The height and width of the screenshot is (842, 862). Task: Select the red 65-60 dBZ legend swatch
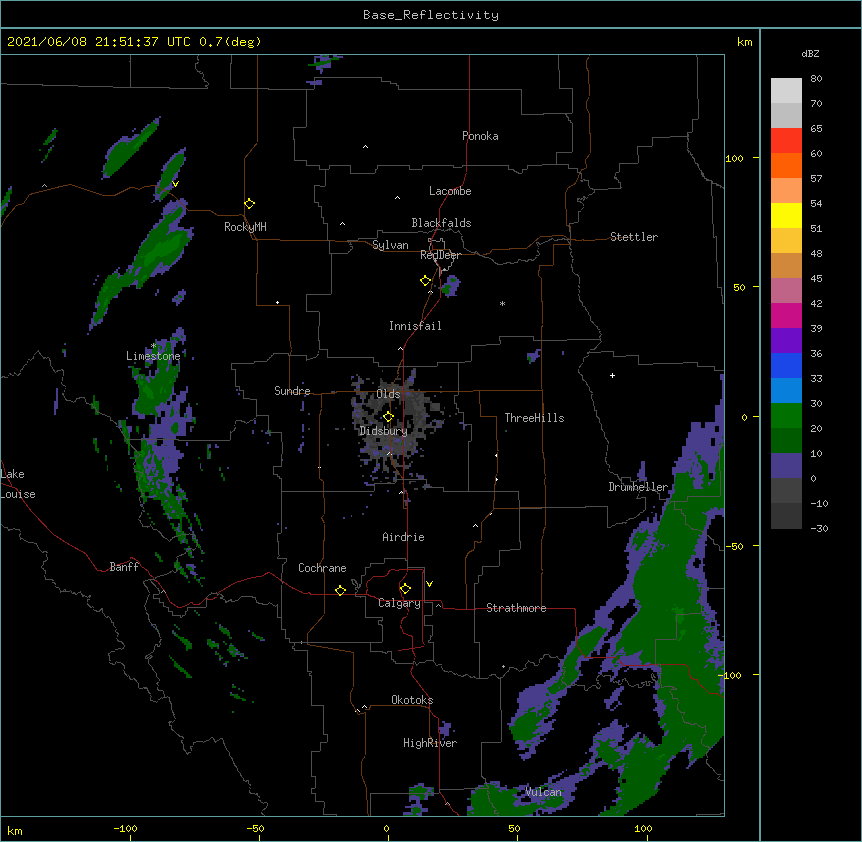coord(786,141)
